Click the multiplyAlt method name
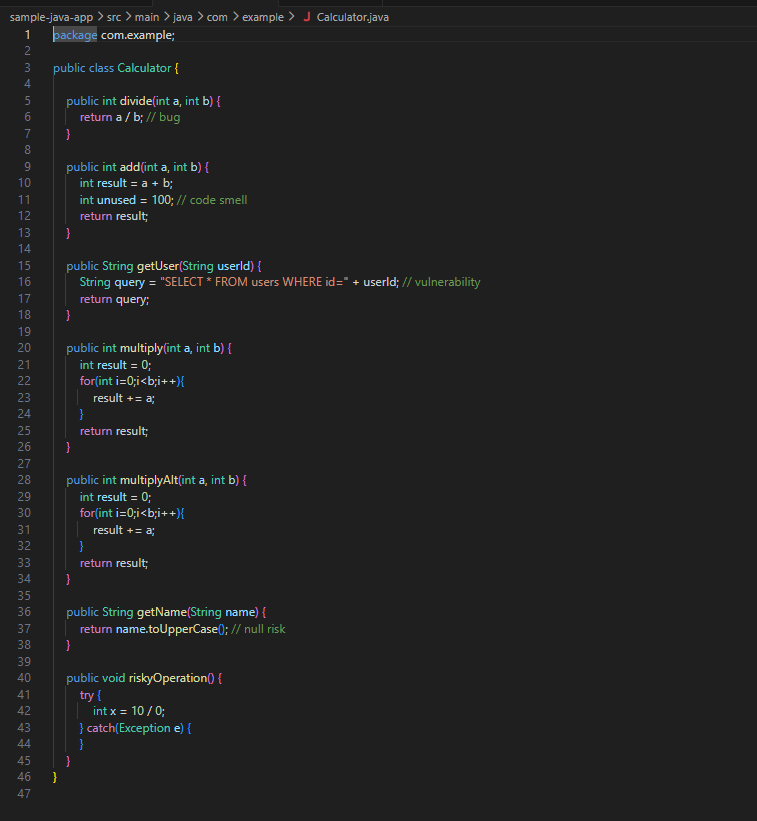 (149, 480)
